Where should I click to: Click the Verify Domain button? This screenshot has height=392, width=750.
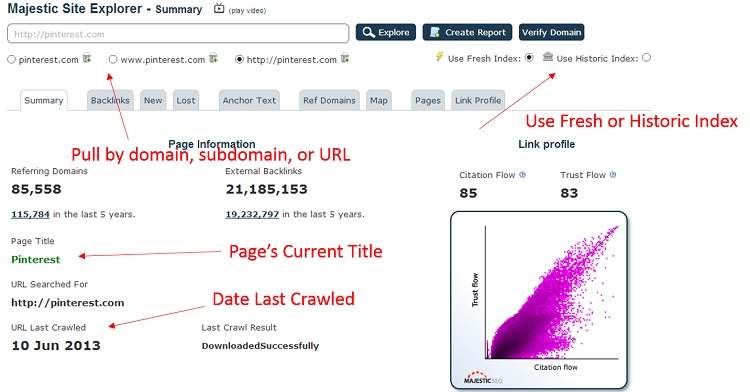pos(551,32)
